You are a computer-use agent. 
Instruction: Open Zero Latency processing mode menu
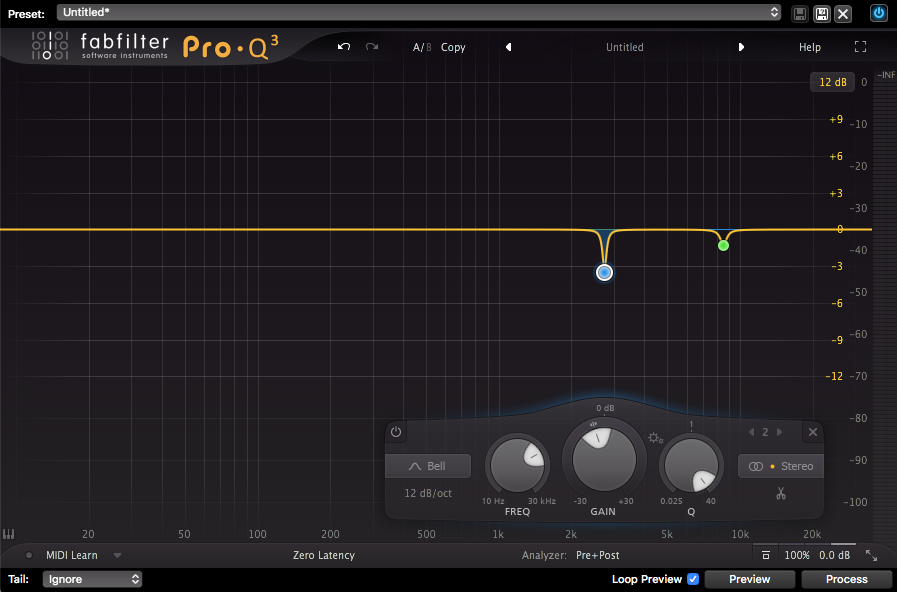click(324, 555)
